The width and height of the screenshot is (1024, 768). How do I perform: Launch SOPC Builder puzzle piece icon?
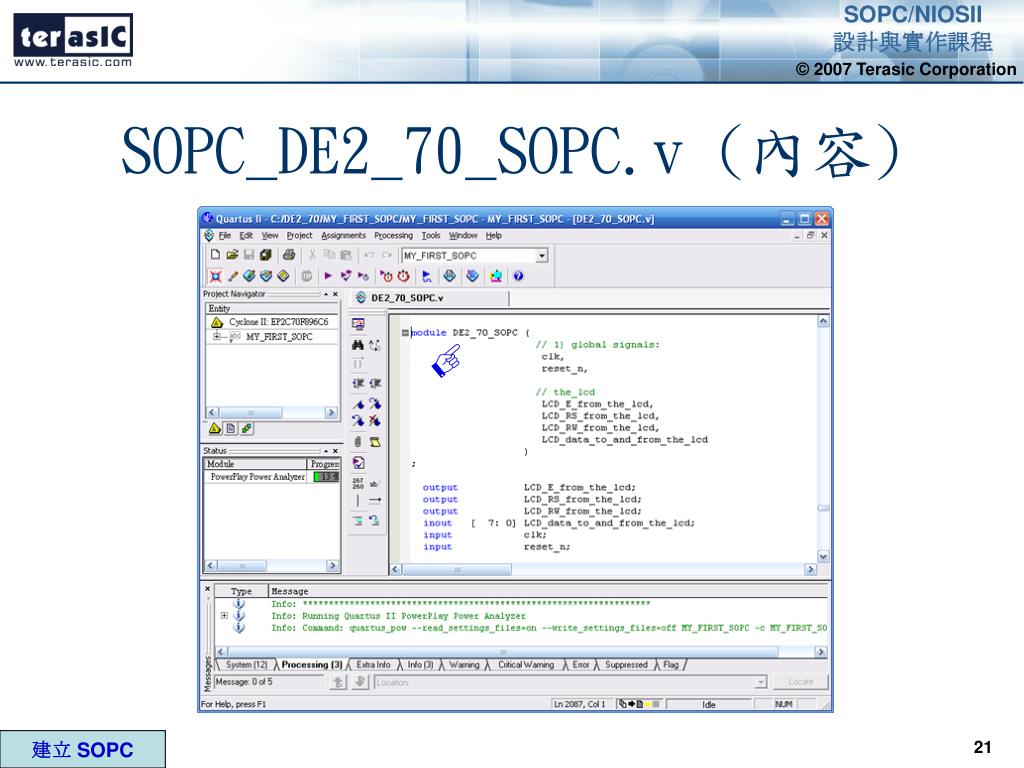[x=496, y=276]
